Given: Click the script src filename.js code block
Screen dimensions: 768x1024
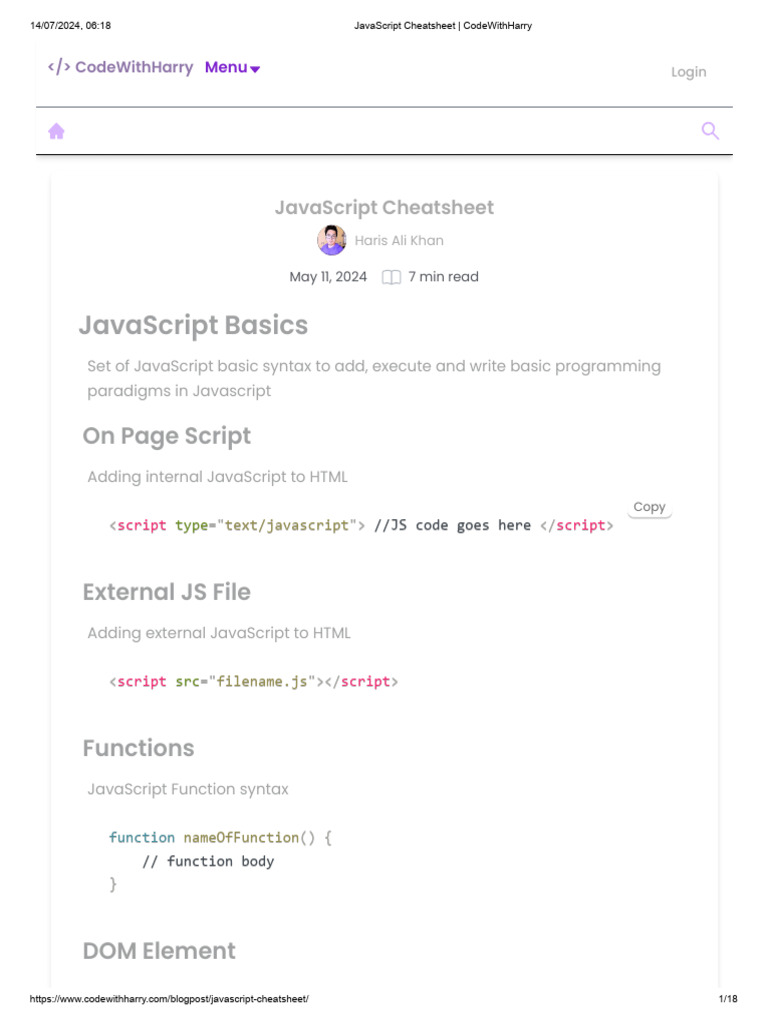Looking at the screenshot, I should coord(253,681).
